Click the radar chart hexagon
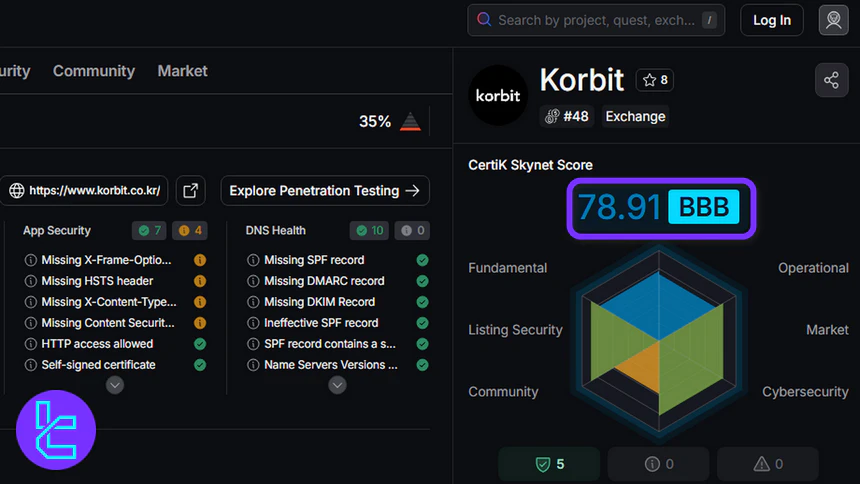The image size is (860, 484). [x=659, y=343]
